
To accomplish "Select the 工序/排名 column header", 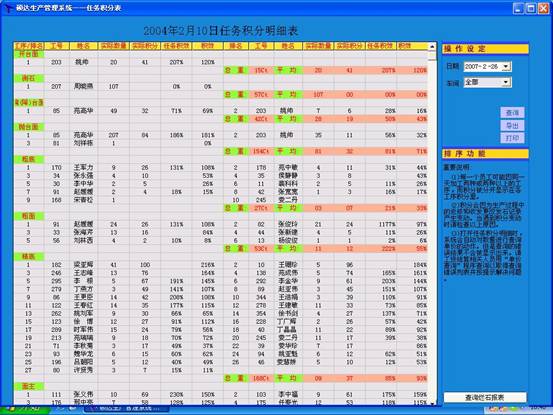I will [x=29, y=46].
